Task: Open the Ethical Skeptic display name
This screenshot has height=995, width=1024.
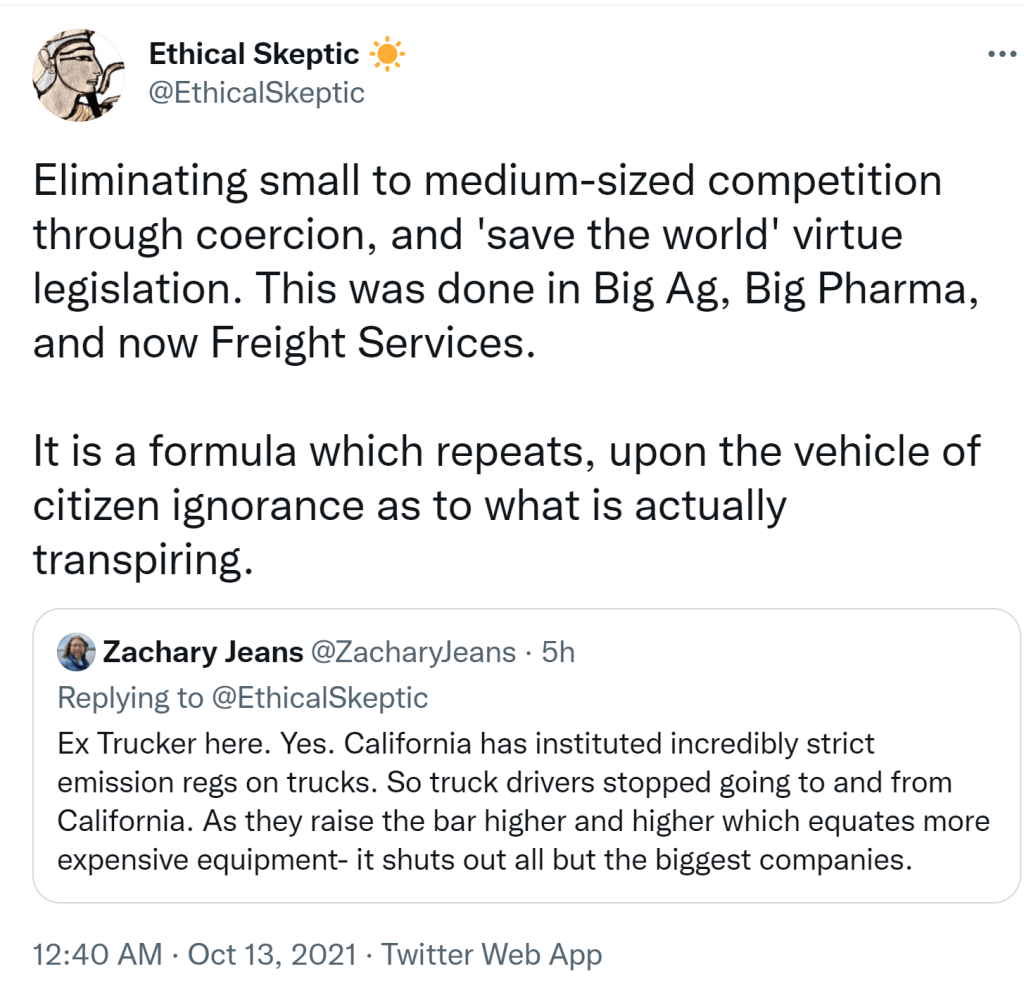Action: 255,56
